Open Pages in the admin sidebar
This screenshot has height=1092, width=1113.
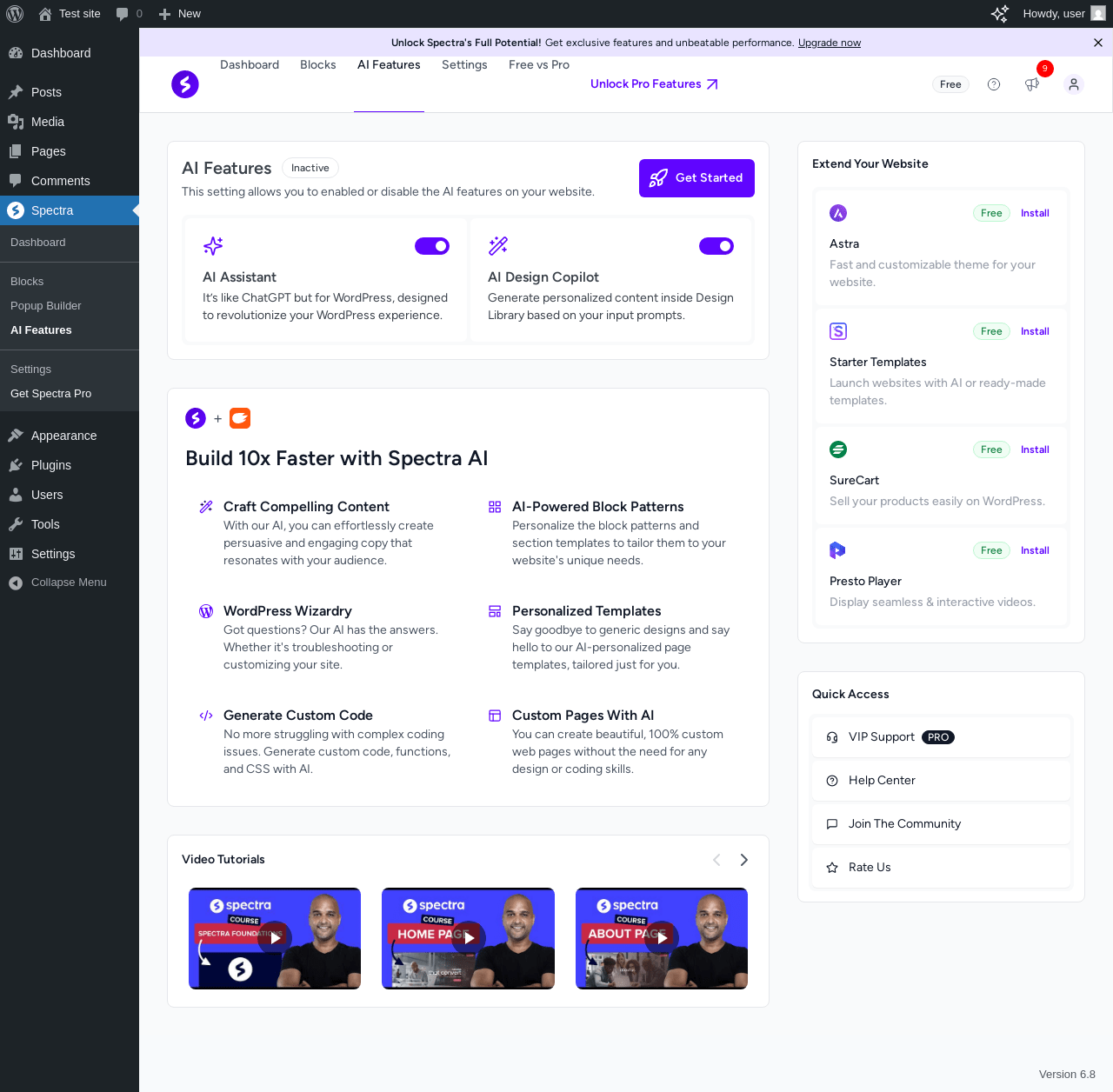pos(70,151)
